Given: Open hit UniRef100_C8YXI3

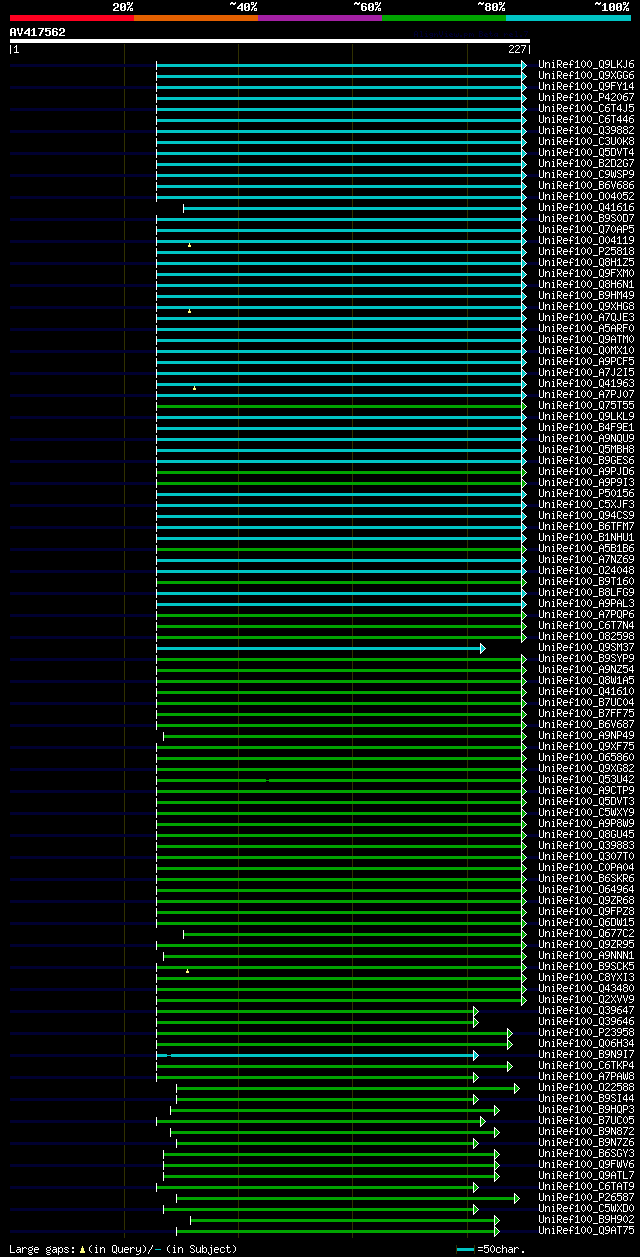Looking at the screenshot, I should coord(586,978).
